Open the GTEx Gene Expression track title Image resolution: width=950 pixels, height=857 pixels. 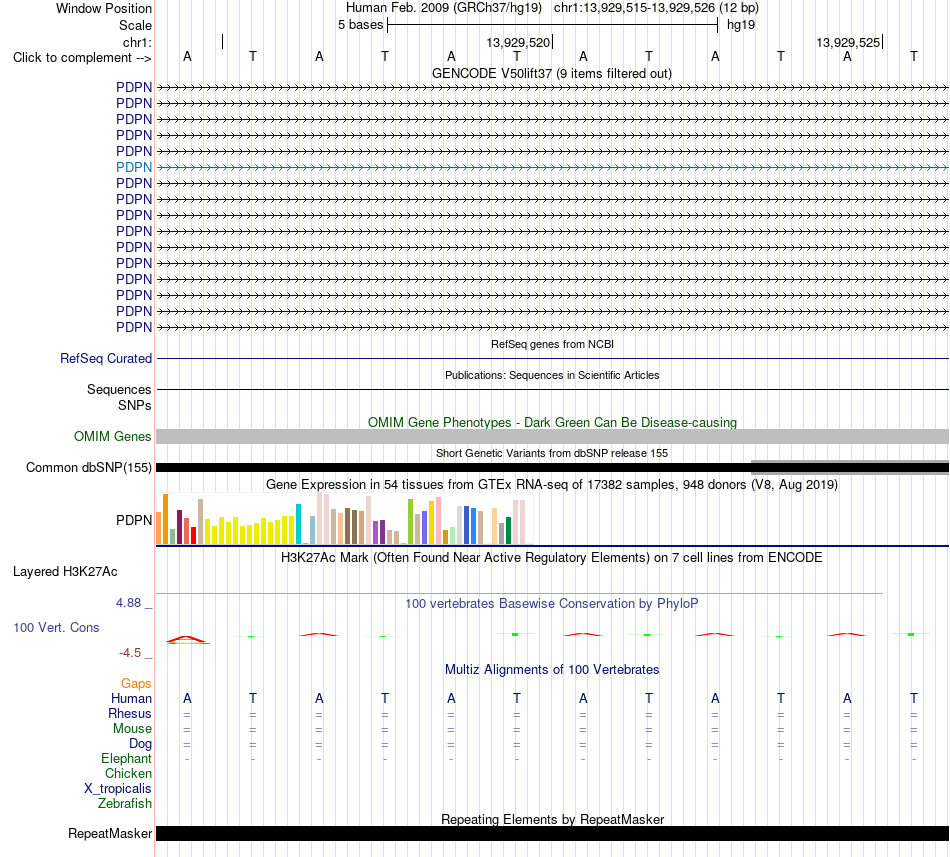552,485
